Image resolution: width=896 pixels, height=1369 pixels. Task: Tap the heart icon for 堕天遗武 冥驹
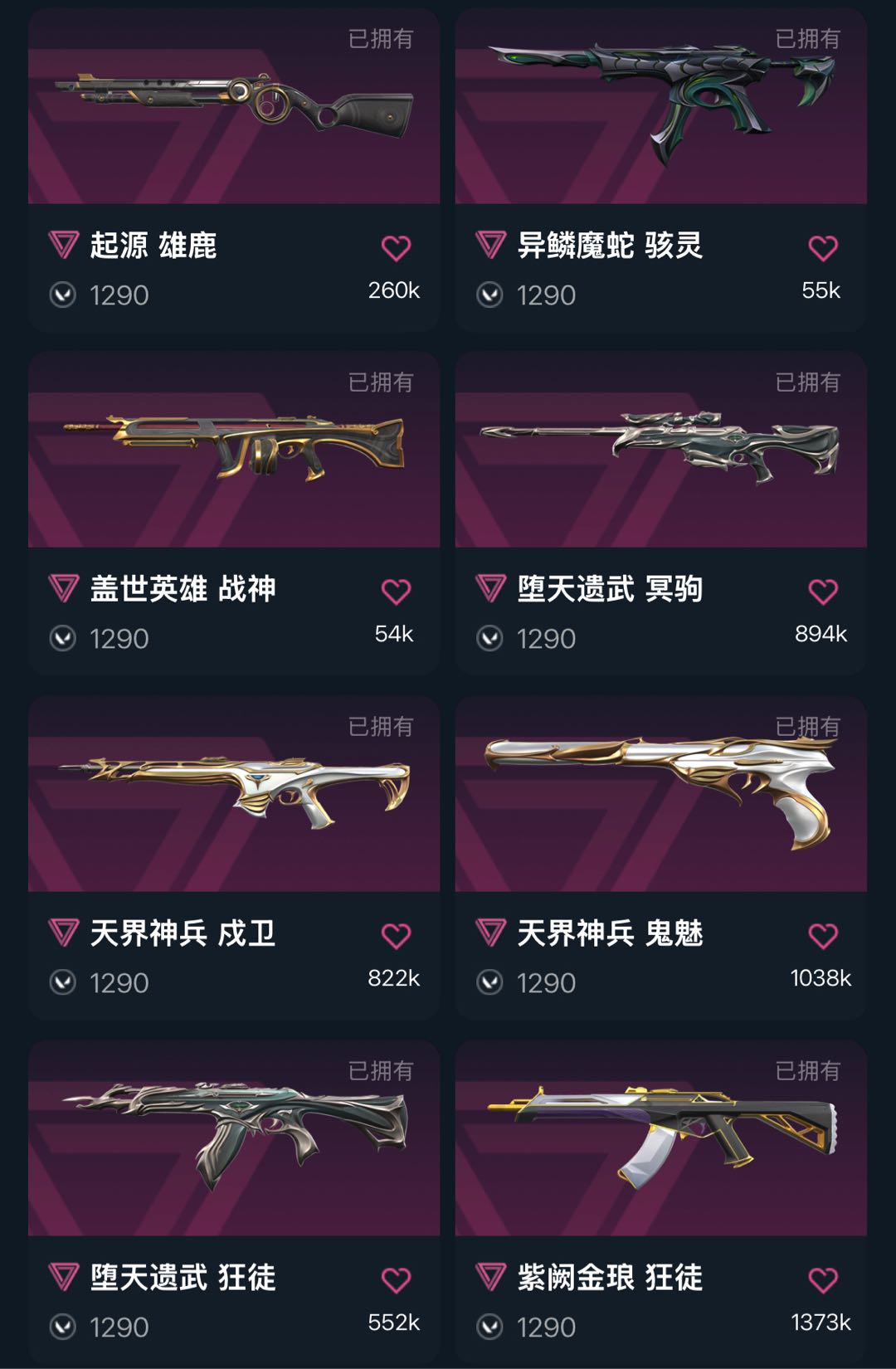[x=823, y=592]
